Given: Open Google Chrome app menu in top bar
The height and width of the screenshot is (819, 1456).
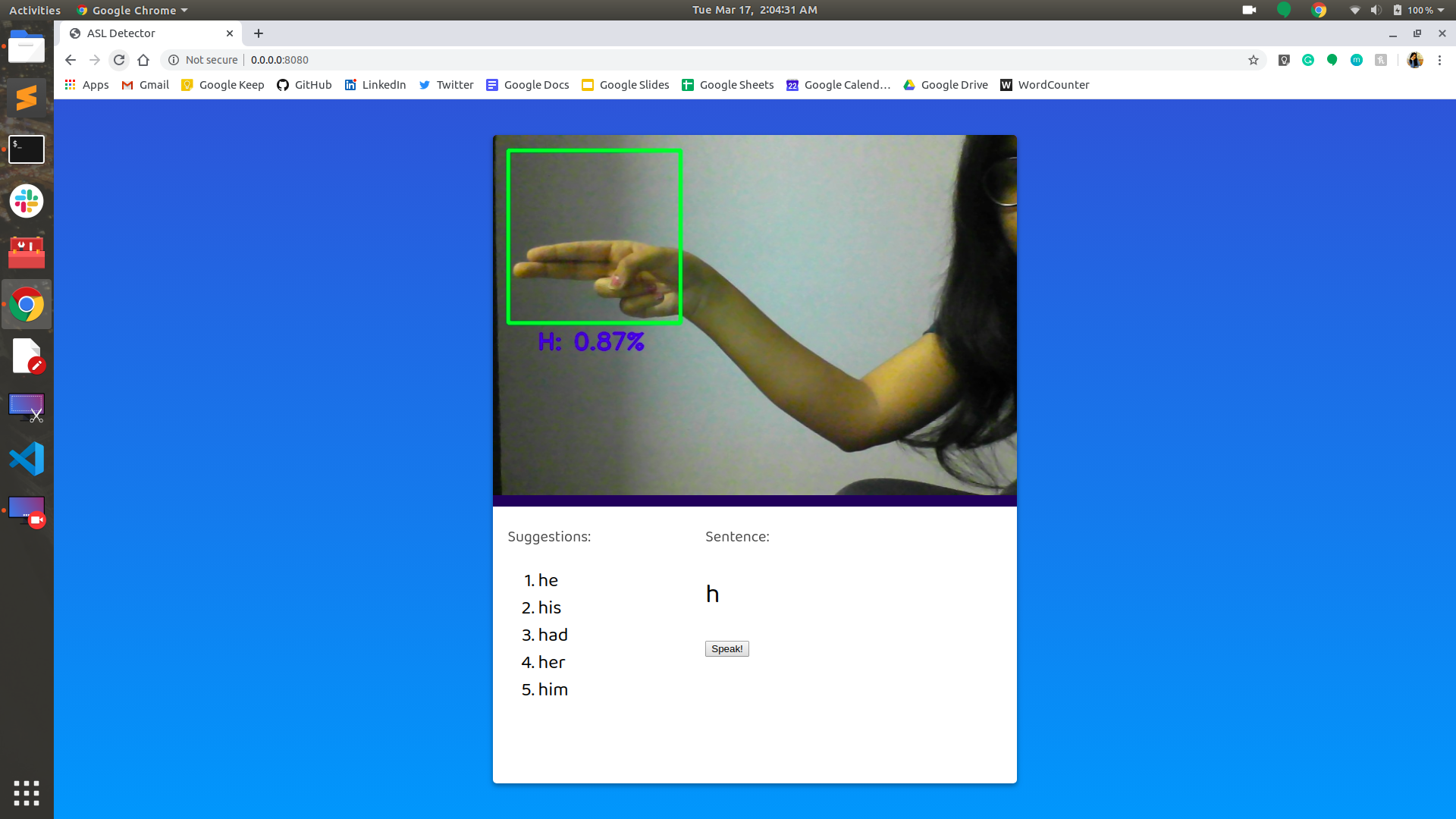Looking at the screenshot, I should click(133, 10).
